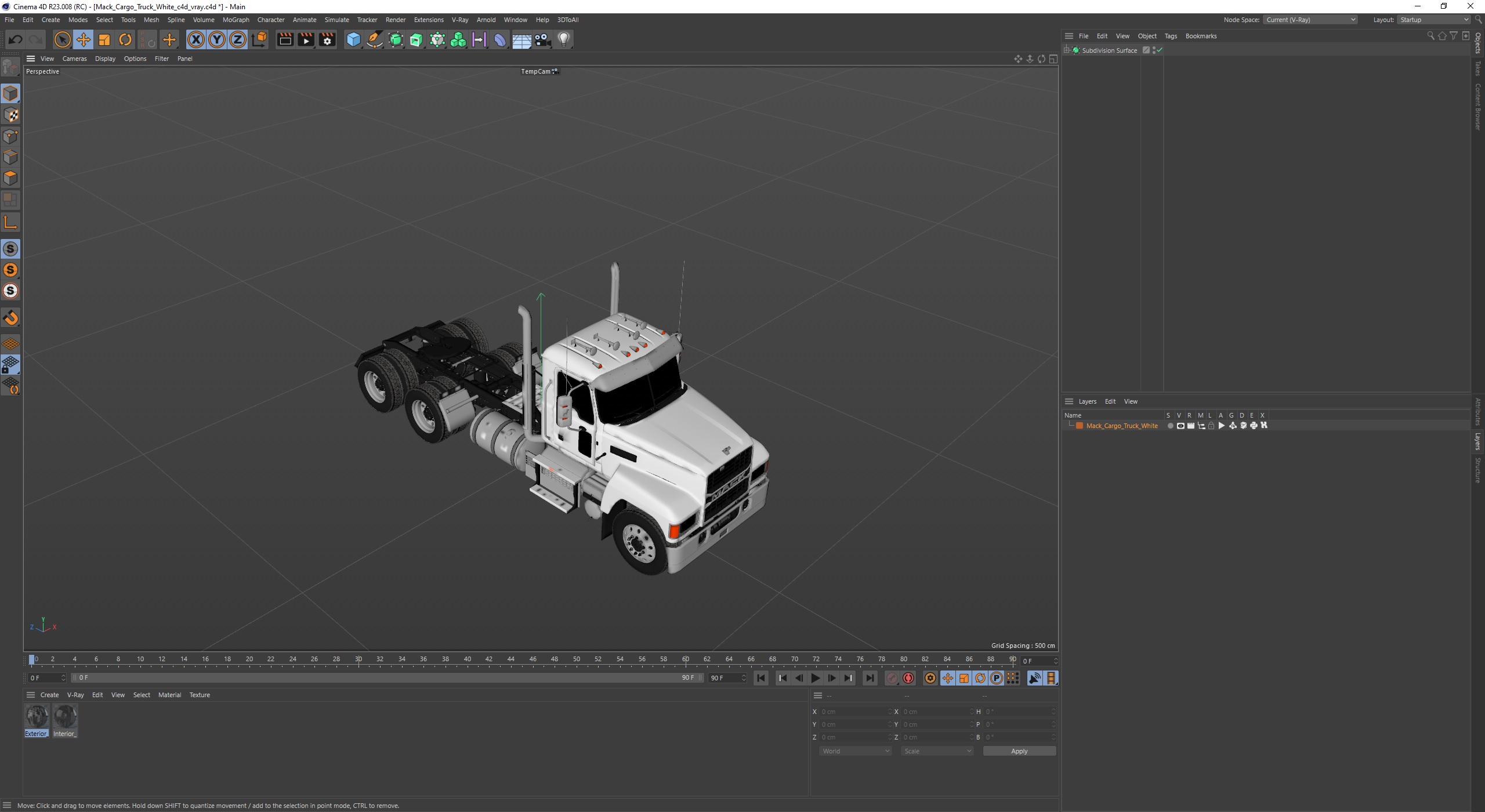The height and width of the screenshot is (812, 1485).
Task: Select the Scale tool
Action: point(104,39)
